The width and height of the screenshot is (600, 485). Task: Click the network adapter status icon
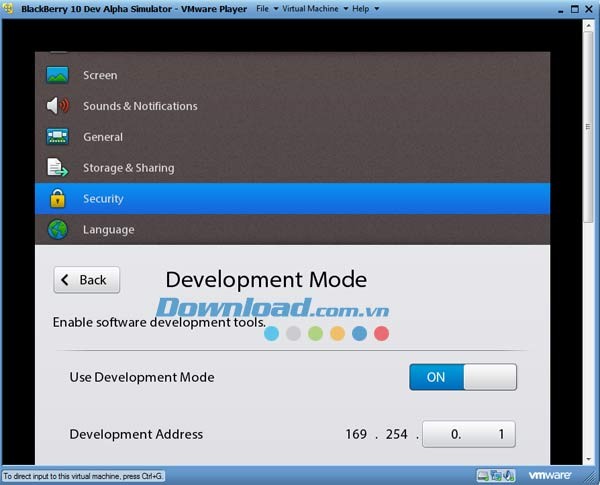(x=496, y=475)
